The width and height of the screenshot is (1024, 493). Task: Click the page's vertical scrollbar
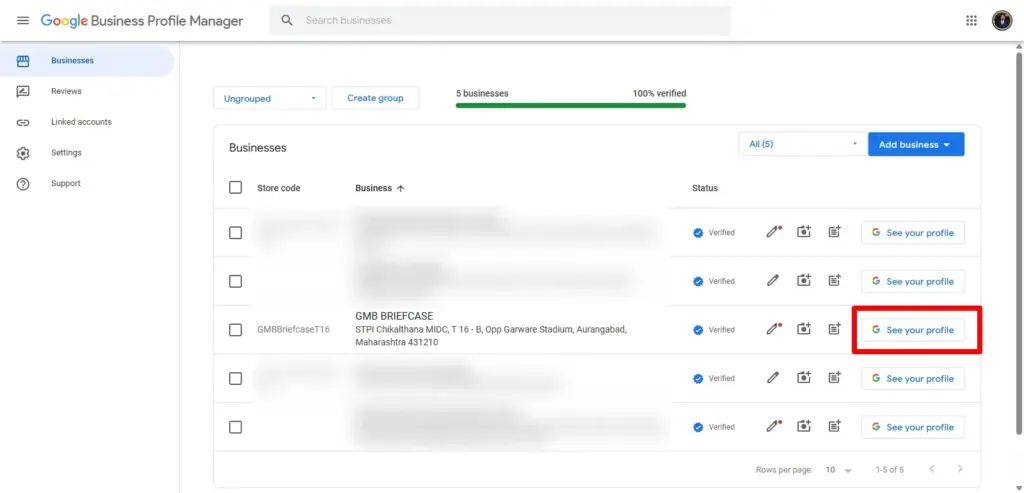pos(1019,242)
